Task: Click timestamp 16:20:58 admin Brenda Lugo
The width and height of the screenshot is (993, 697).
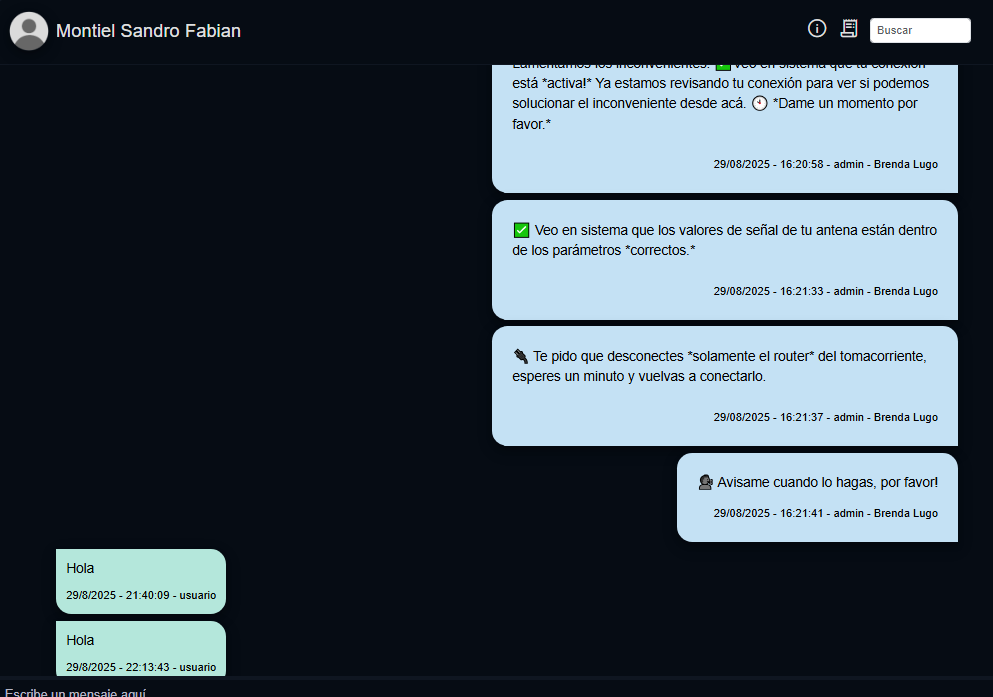Action: pos(826,164)
